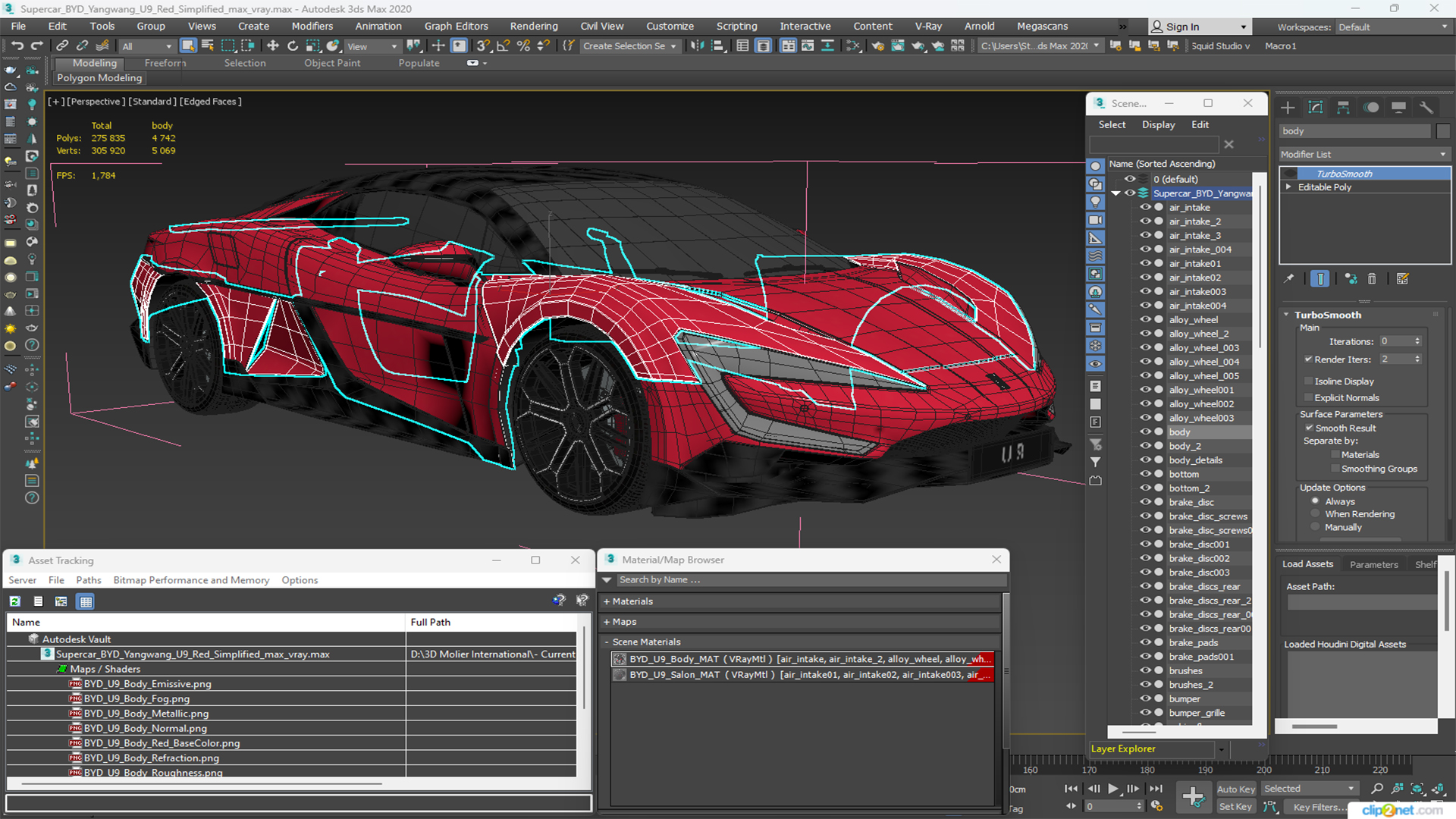Toggle the Auto Key button

tap(1235, 789)
